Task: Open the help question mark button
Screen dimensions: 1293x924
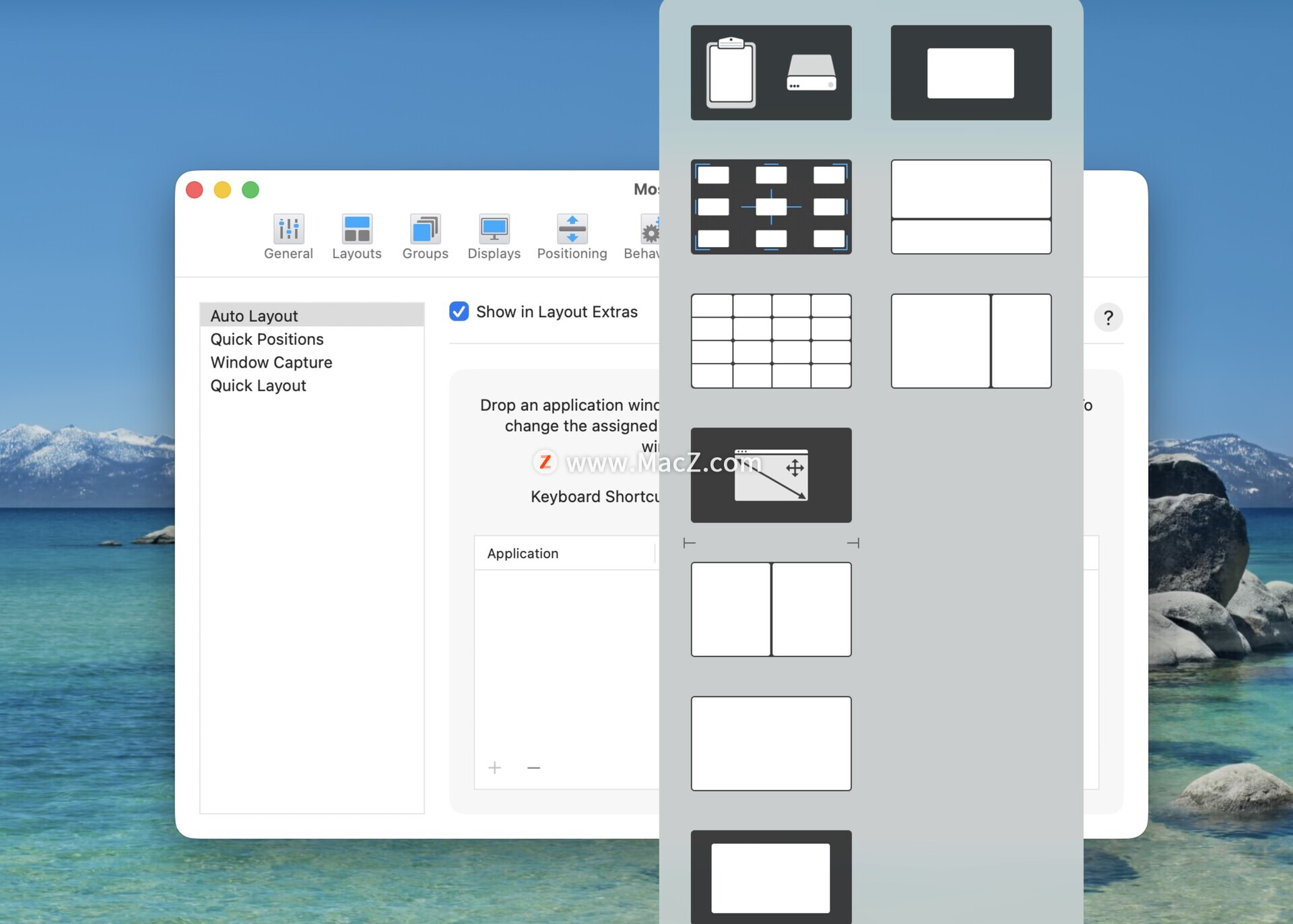Action: [x=1108, y=318]
